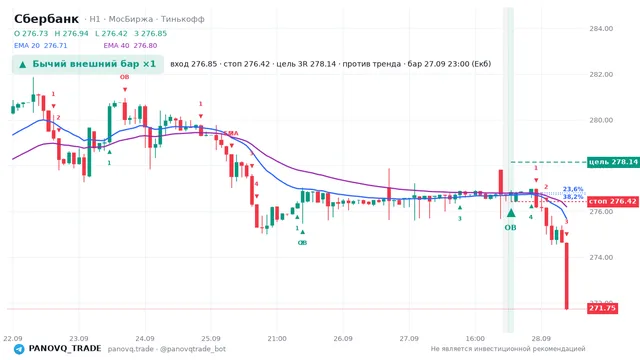Click the 16:00 time axis label

[x=475, y=339]
